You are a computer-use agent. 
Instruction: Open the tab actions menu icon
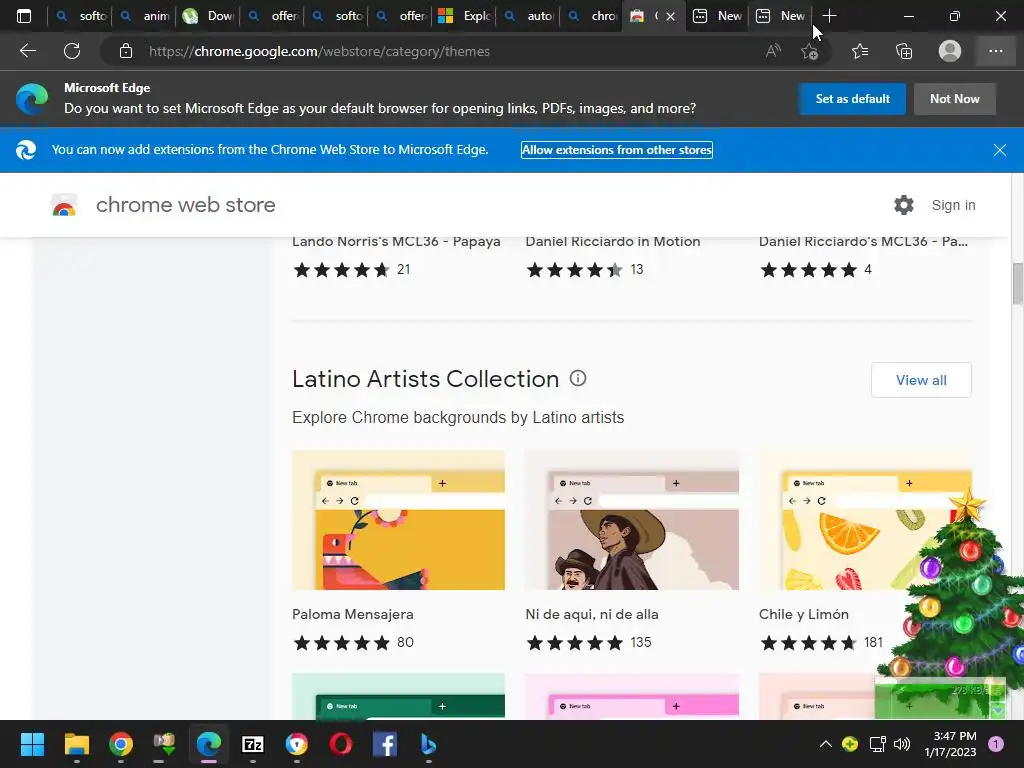pos(24,16)
